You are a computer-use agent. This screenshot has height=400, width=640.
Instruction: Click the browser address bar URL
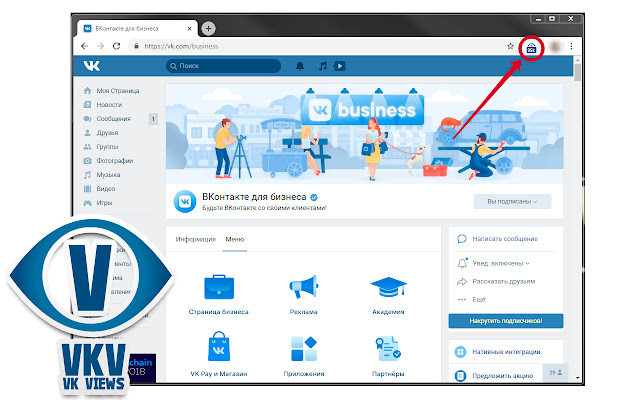tap(181, 46)
